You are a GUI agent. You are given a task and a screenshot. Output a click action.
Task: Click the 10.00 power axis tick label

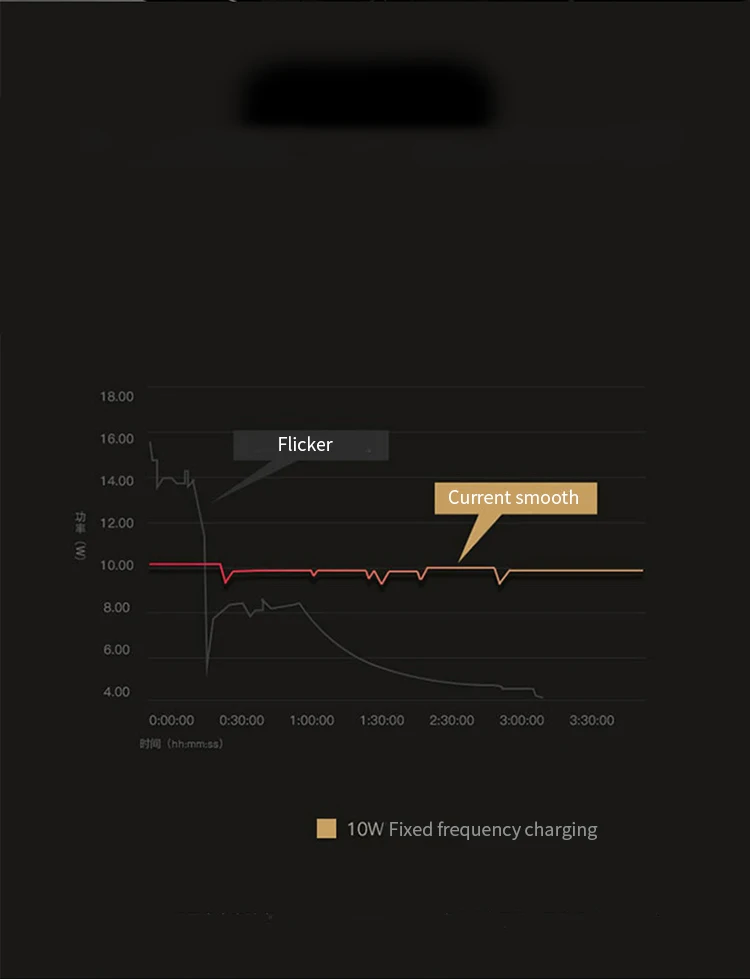pyautogui.click(x=117, y=566)
